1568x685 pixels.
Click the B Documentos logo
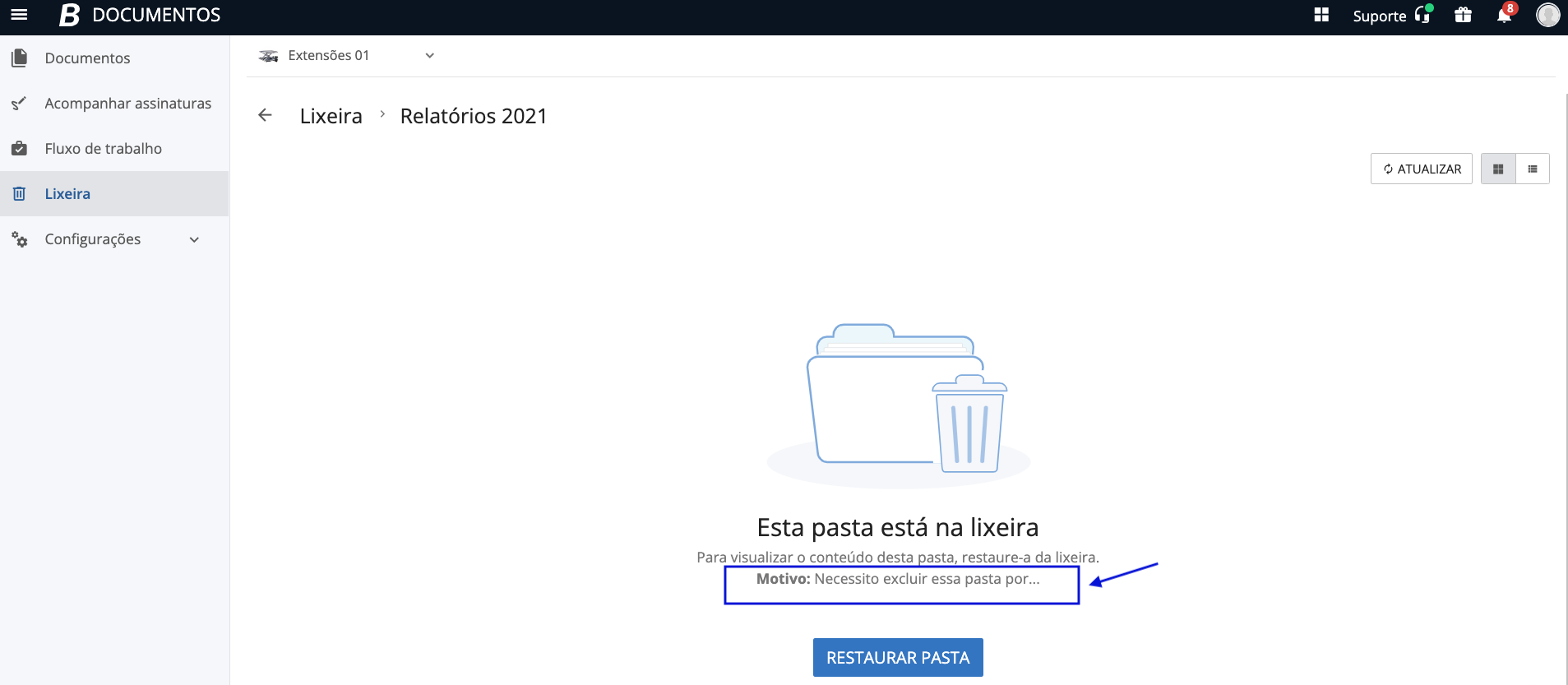(70, 15)
